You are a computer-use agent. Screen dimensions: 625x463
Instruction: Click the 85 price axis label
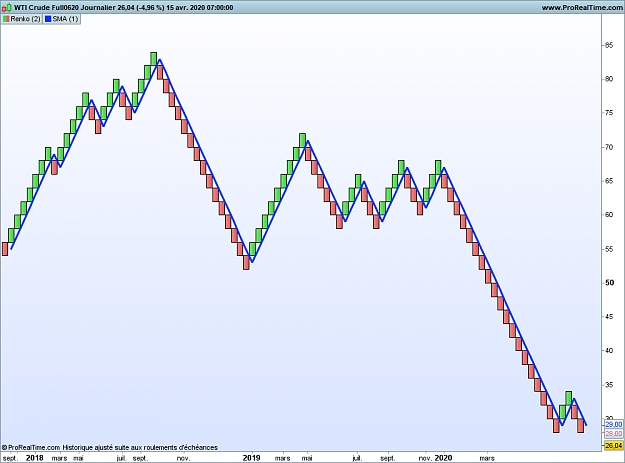(609, 45)
